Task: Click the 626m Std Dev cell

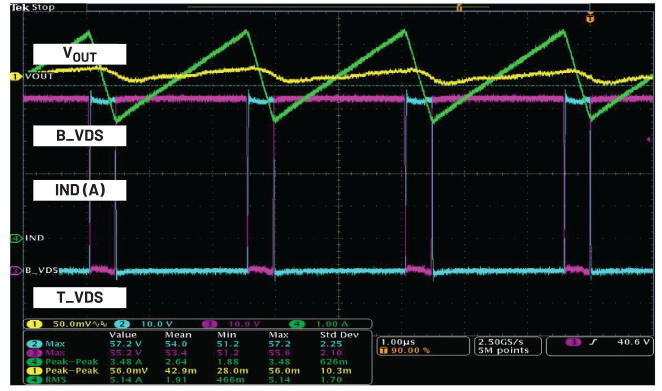Action: (x=334, y=362)
